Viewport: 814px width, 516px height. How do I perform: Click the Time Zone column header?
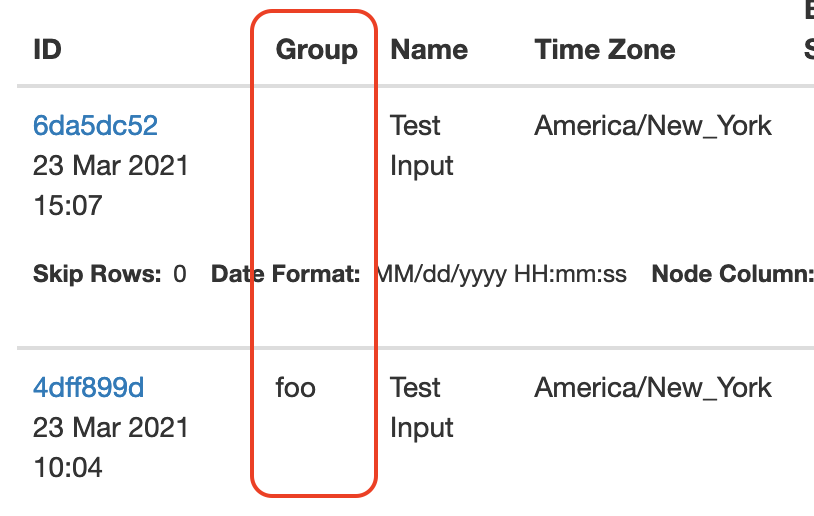(604, 49)
